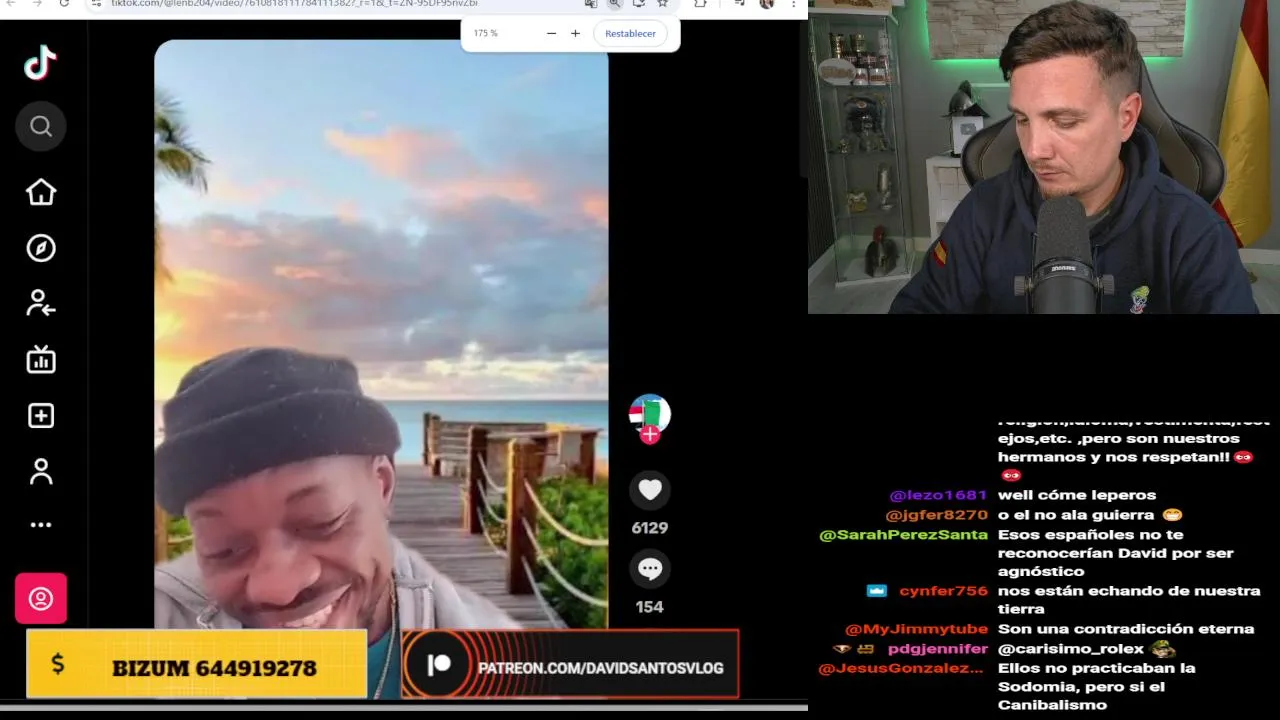The image size is (1280, 720).
Task: Click the 154 comments count
Action: 650,607
